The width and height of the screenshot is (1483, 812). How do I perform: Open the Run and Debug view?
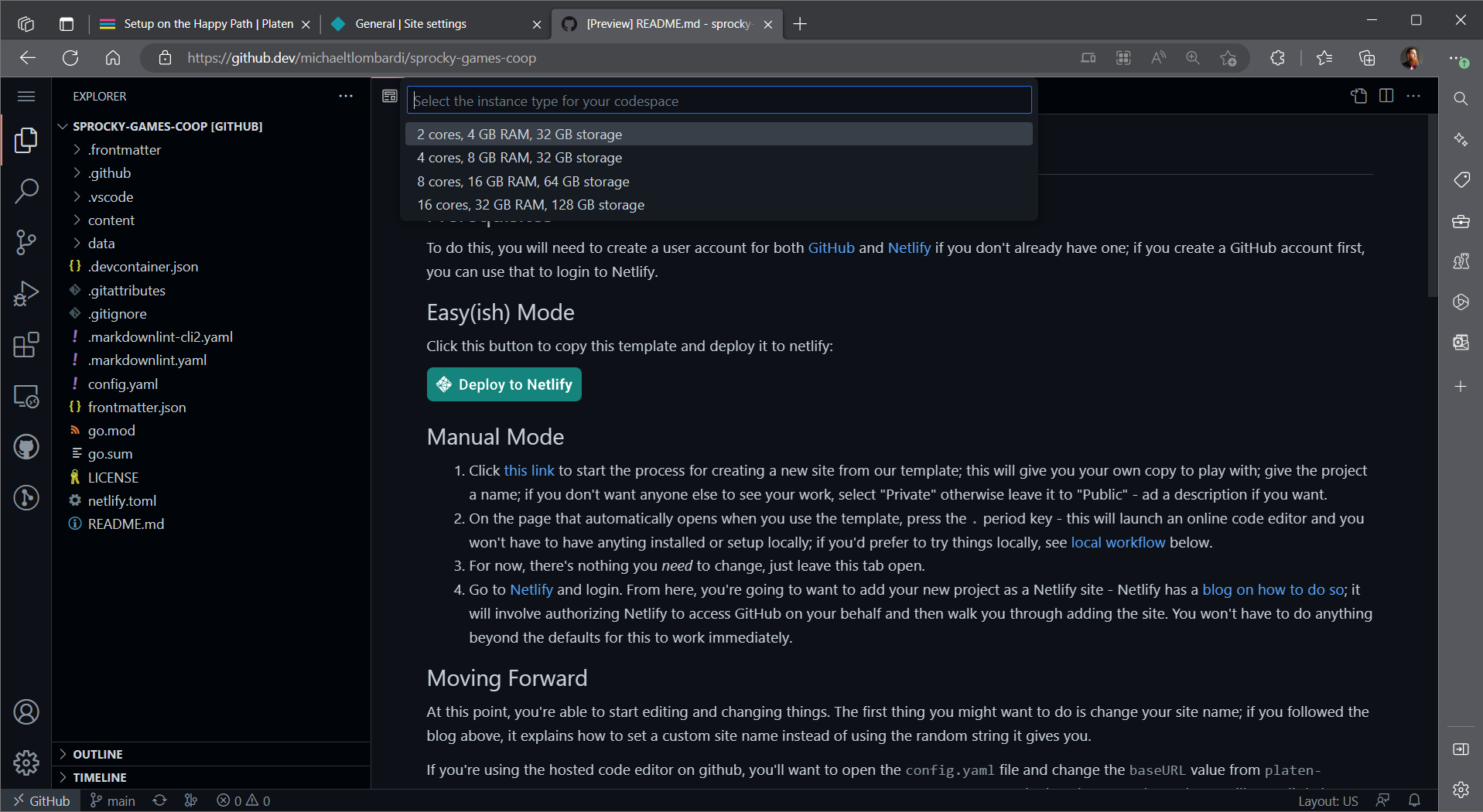click(x=26, y=294)
